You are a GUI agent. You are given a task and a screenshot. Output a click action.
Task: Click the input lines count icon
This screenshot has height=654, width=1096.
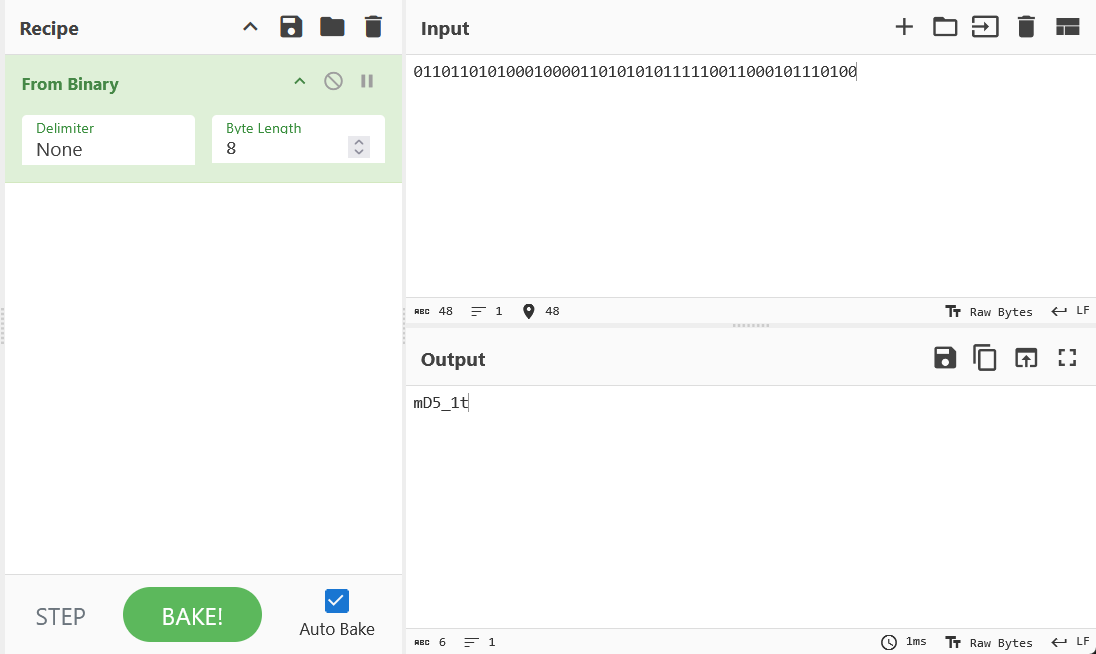[x=478, y=312]
